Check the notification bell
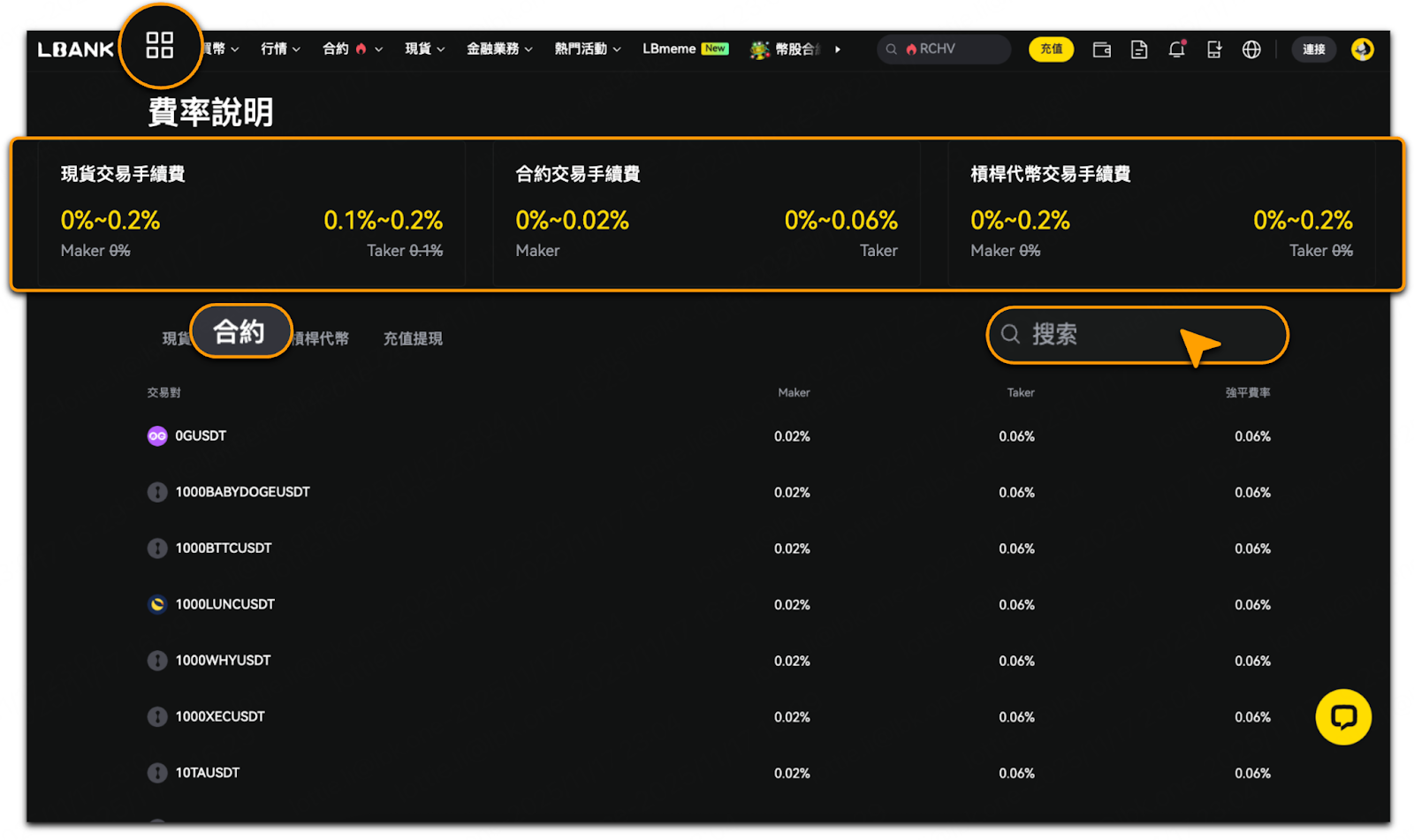The width and height of the screenshot is (1414, 840). (1176, 49)
